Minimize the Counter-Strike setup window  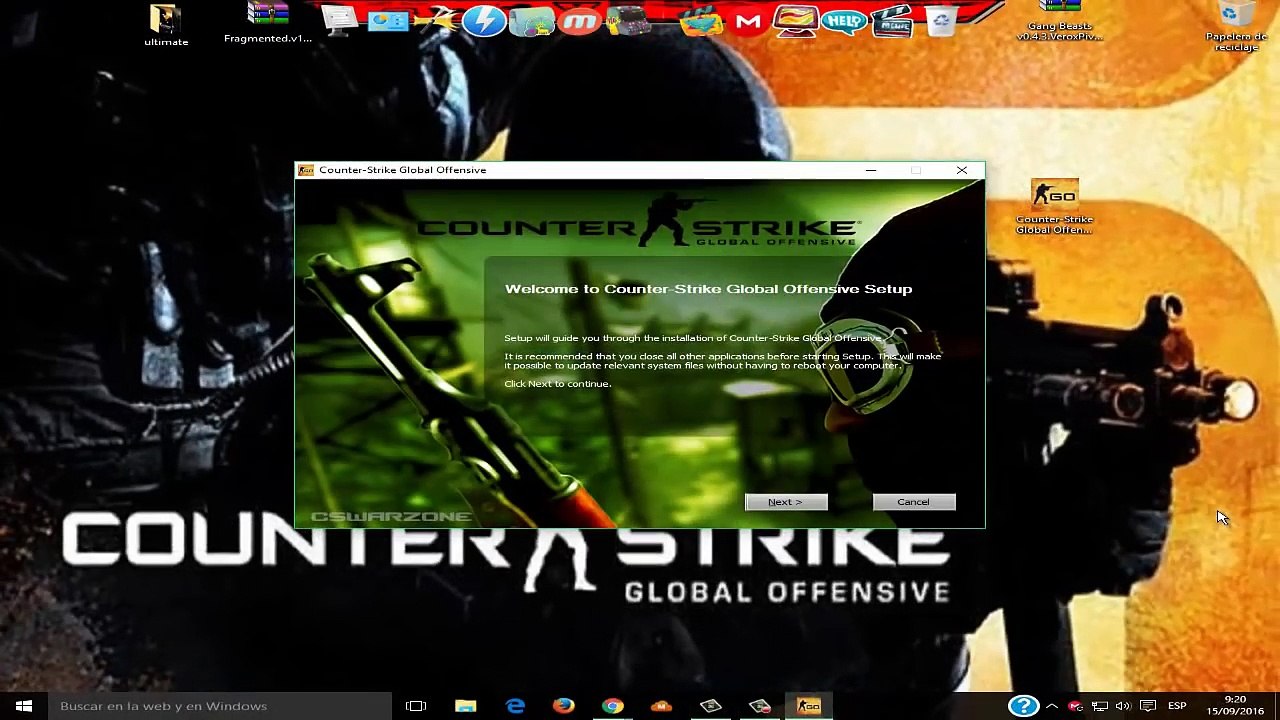871,170
